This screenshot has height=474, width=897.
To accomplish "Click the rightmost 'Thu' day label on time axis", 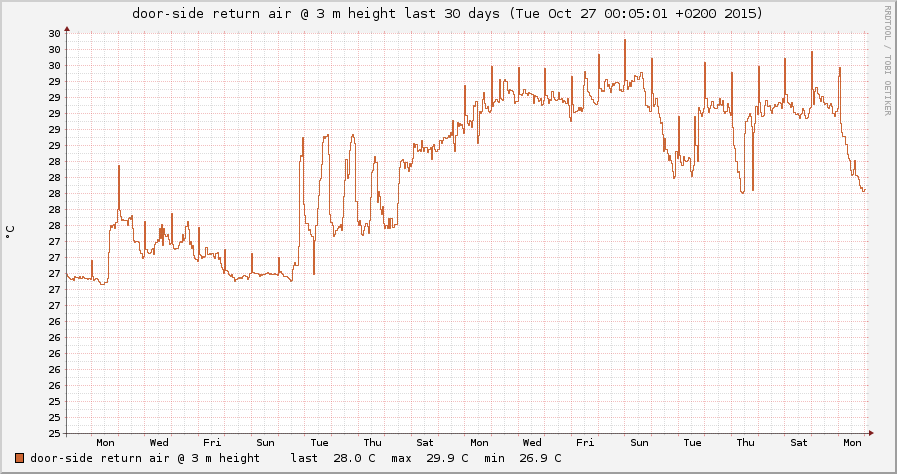I will [x=745, y=443].
